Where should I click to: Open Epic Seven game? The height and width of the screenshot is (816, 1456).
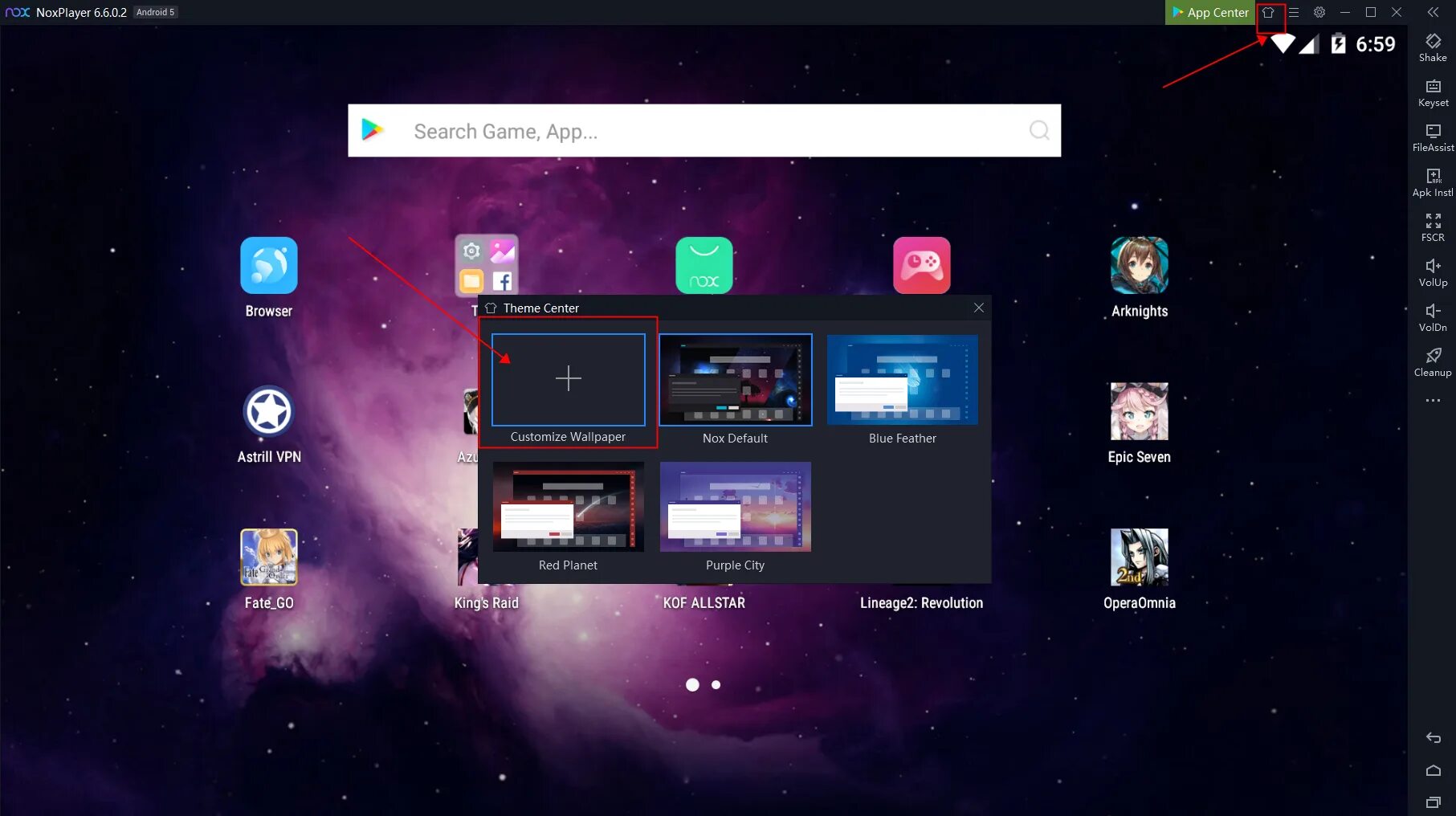coord(1139,411)
